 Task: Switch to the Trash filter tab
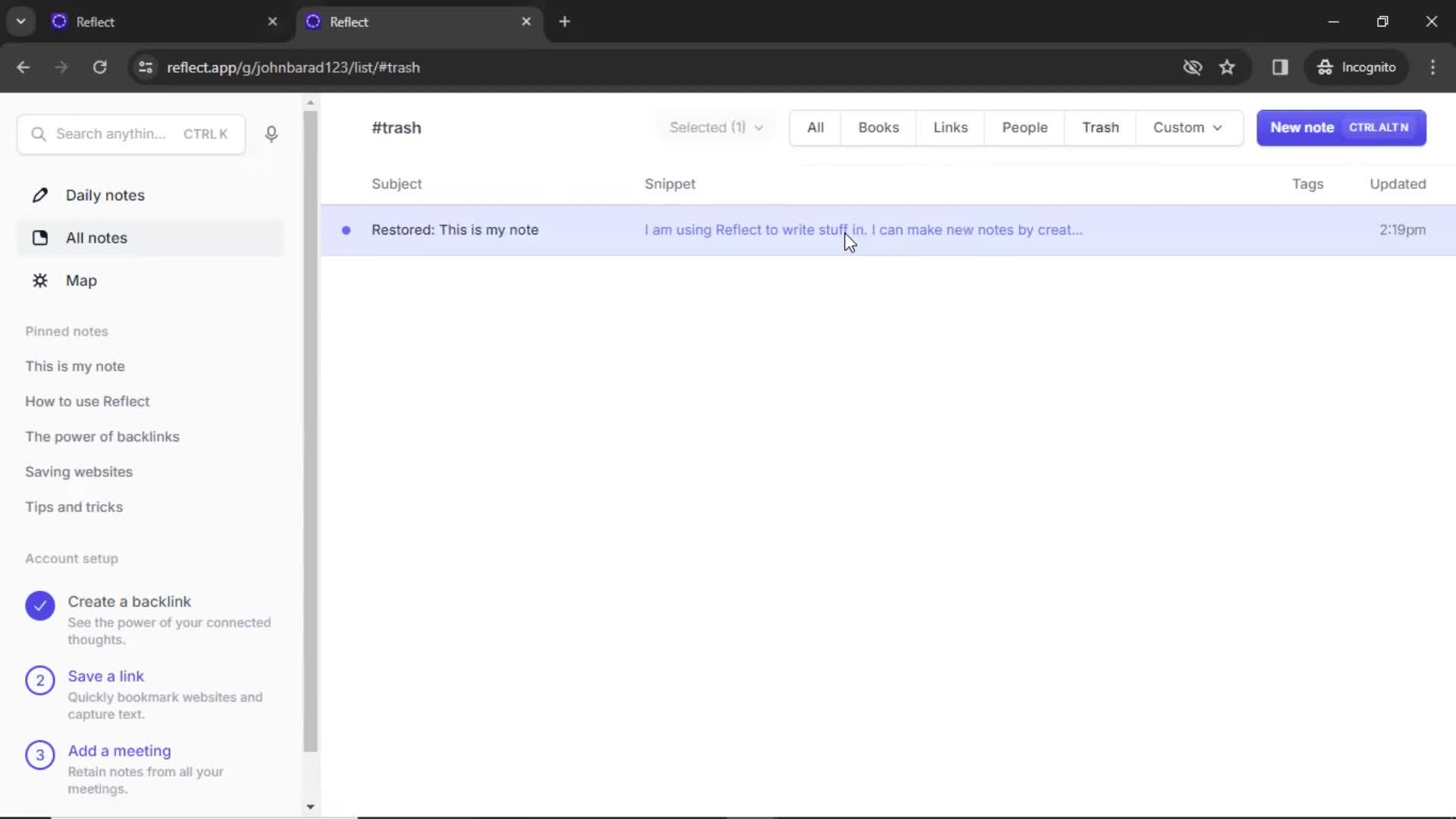(1100, 127)
